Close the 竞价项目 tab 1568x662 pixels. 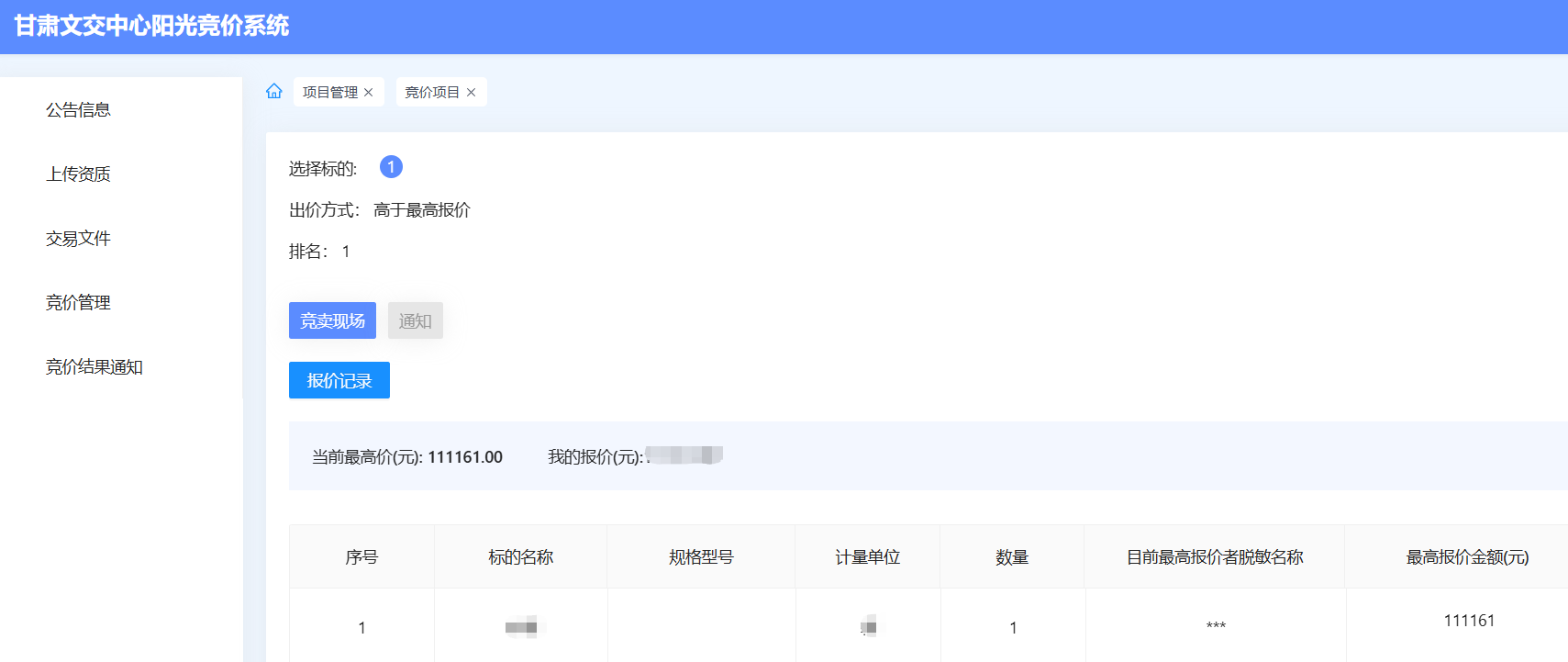click(x=471, y=93)
